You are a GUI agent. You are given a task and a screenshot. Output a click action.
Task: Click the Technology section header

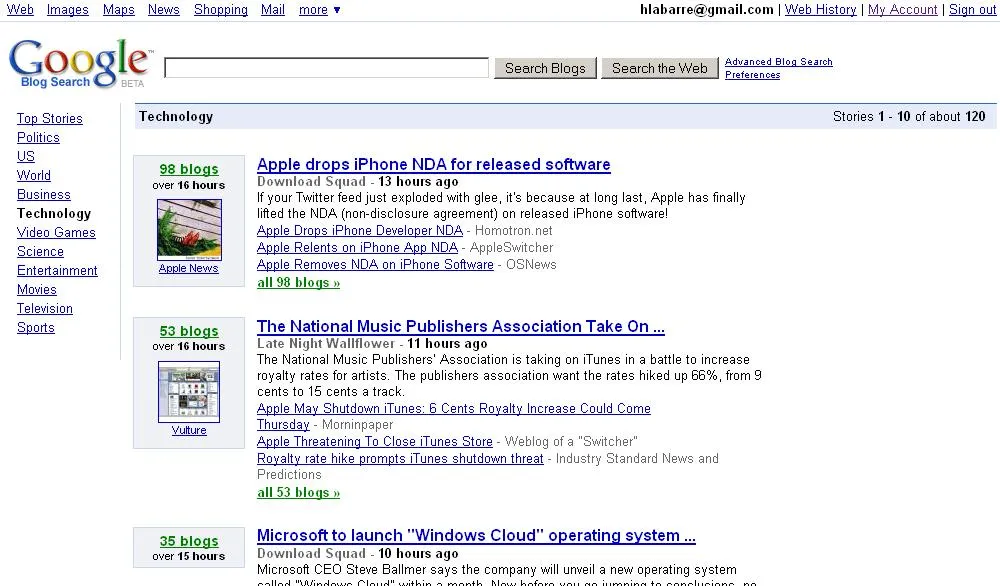pyautogui.click(x=176, y=117)
